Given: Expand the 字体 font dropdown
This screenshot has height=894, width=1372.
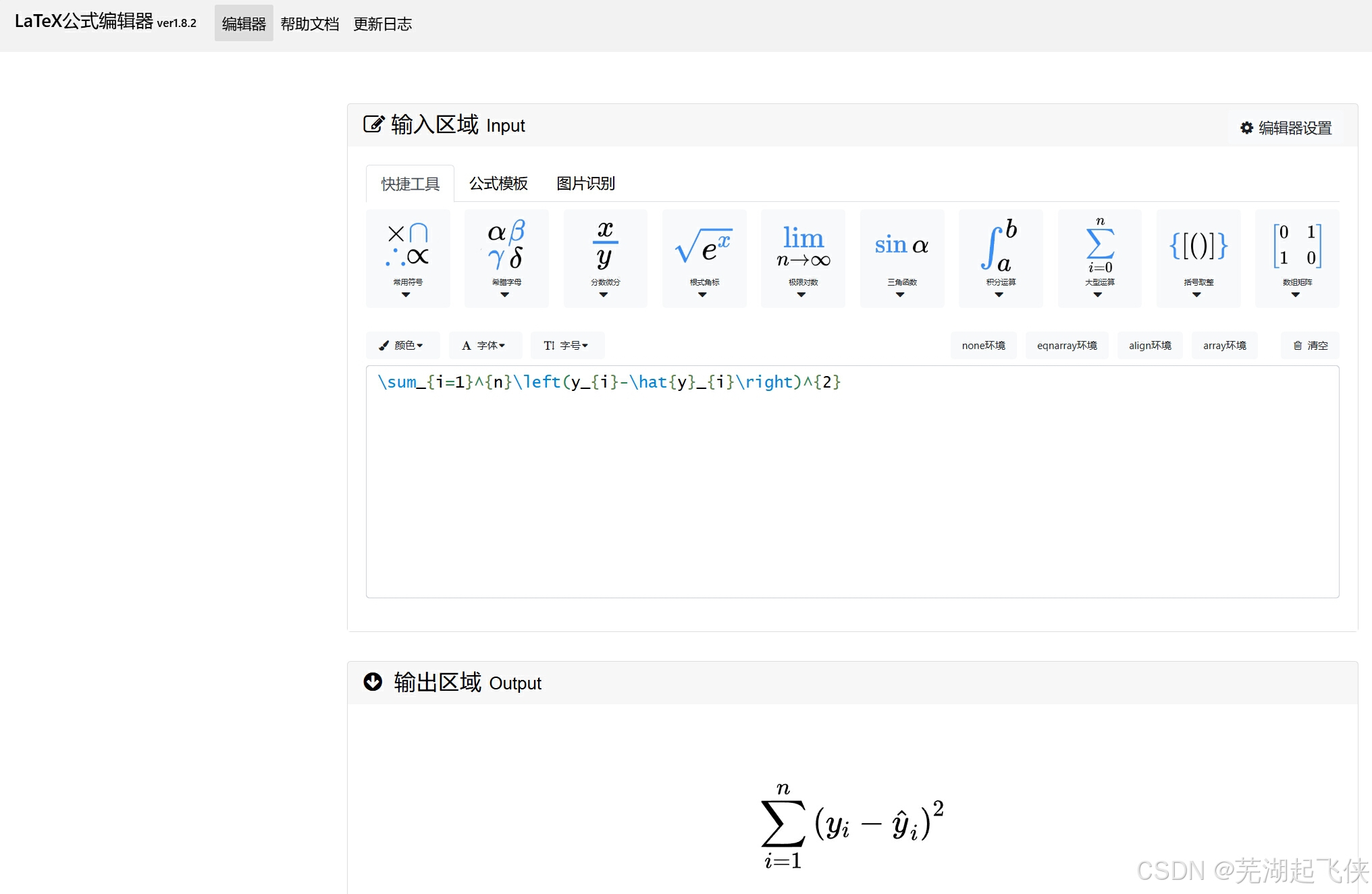Looking at the screenshot, I should point(485,345).
